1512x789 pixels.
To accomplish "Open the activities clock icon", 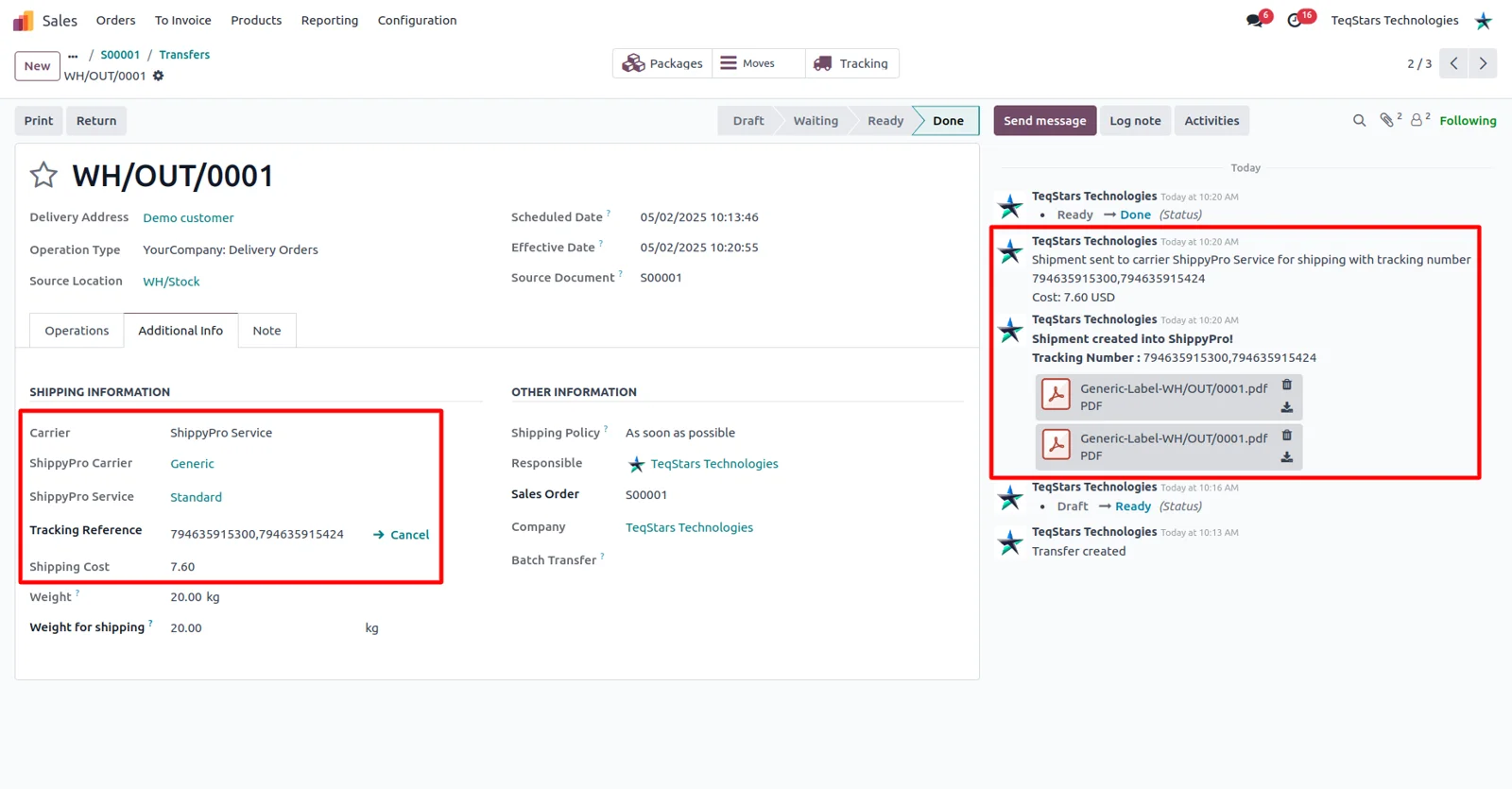I will [1295, 20].
